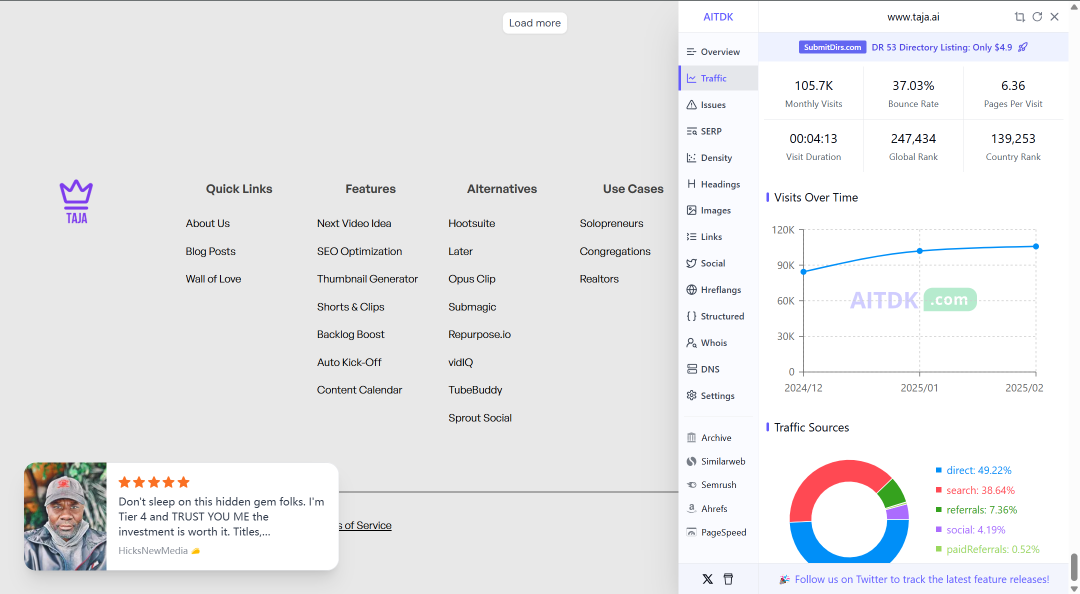Open Semrush for this site
Image resolution: width=1080 pixels, height=594 pixels.
[718, 484]
